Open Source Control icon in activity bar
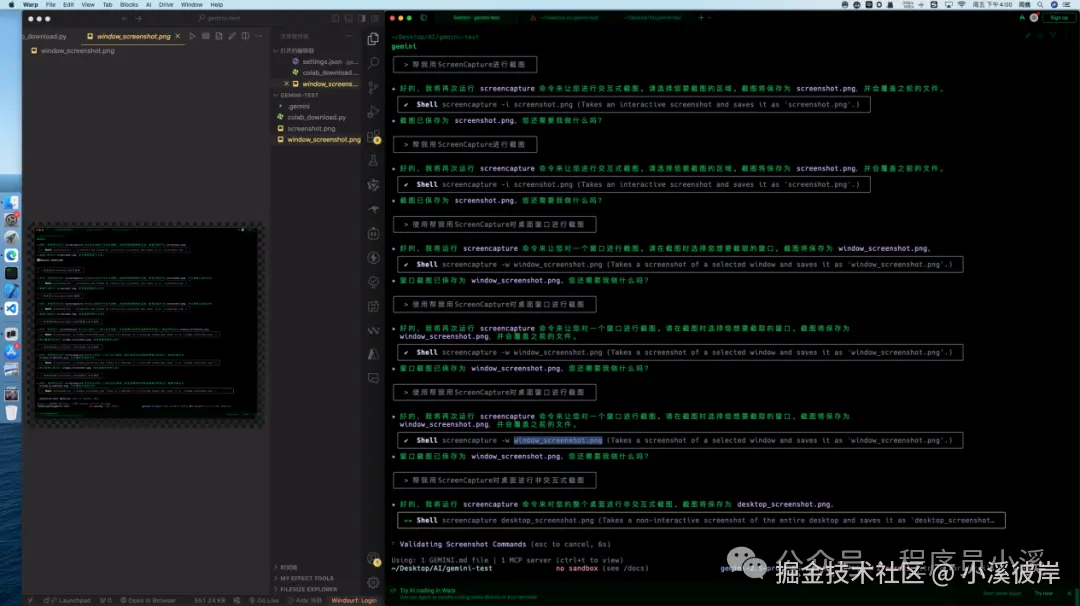The width and height of the screenshot is (1080, 606). [x=373, y=87]
